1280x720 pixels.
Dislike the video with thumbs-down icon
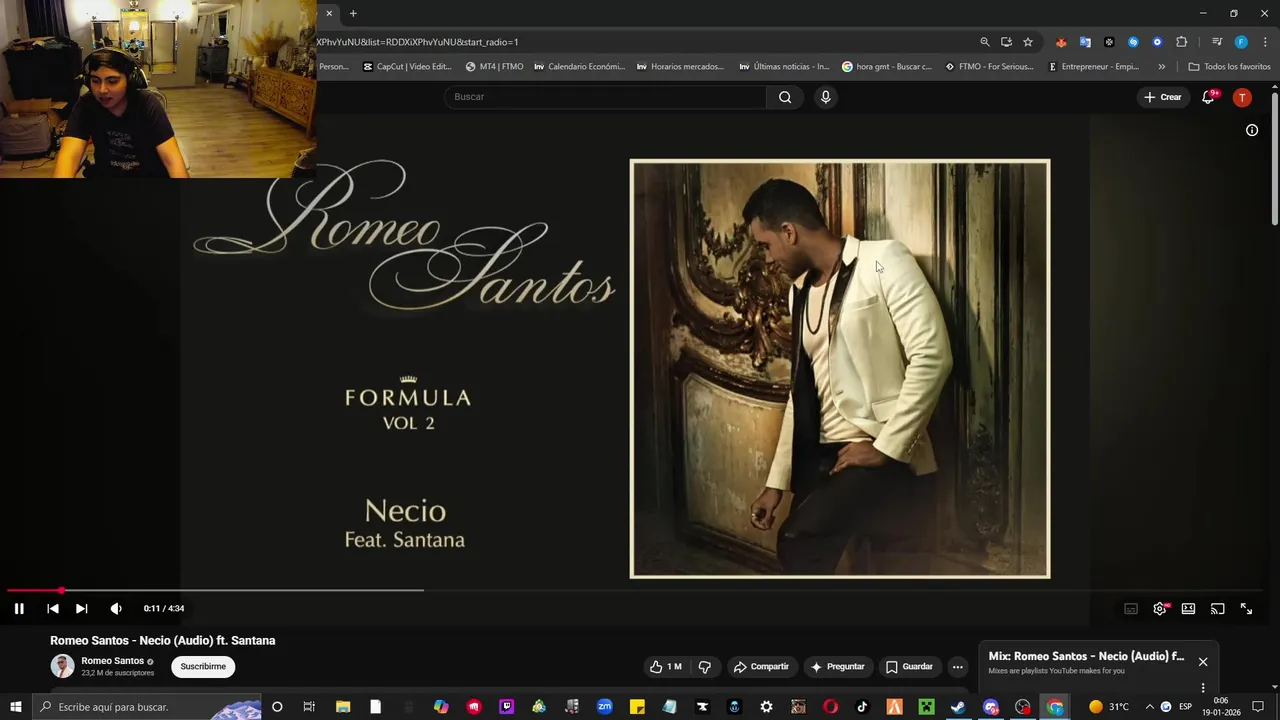705,667
